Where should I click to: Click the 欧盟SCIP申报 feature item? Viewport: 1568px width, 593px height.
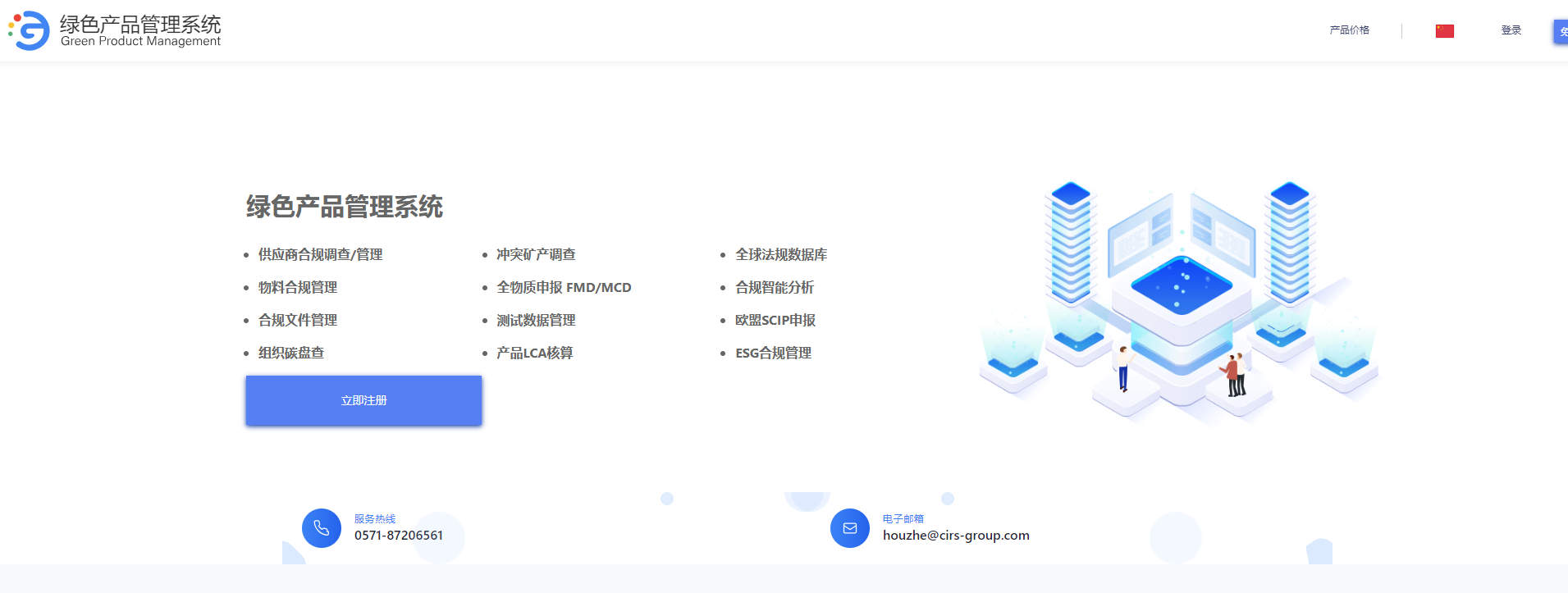pyautogui.click(x=775, y=321)
